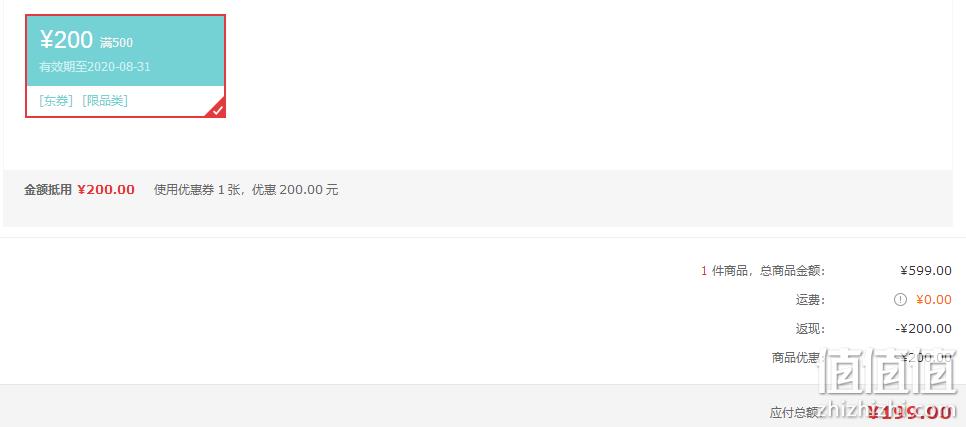The height and width of the screenshot is (427, 966).
Task: Click the 运费 label
Action: coord(810,300)
